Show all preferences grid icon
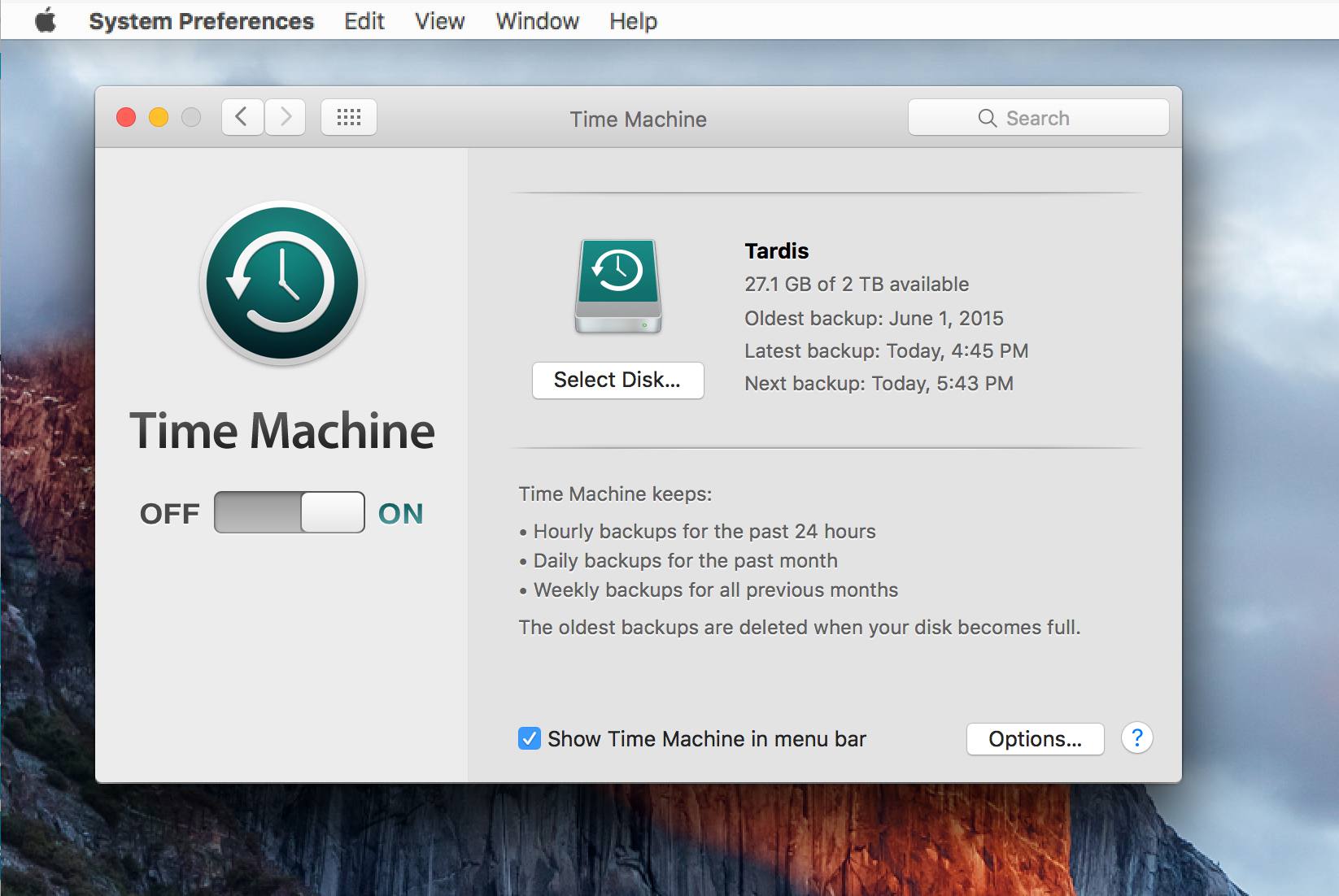1339x896 pixels. pos(349,118)
